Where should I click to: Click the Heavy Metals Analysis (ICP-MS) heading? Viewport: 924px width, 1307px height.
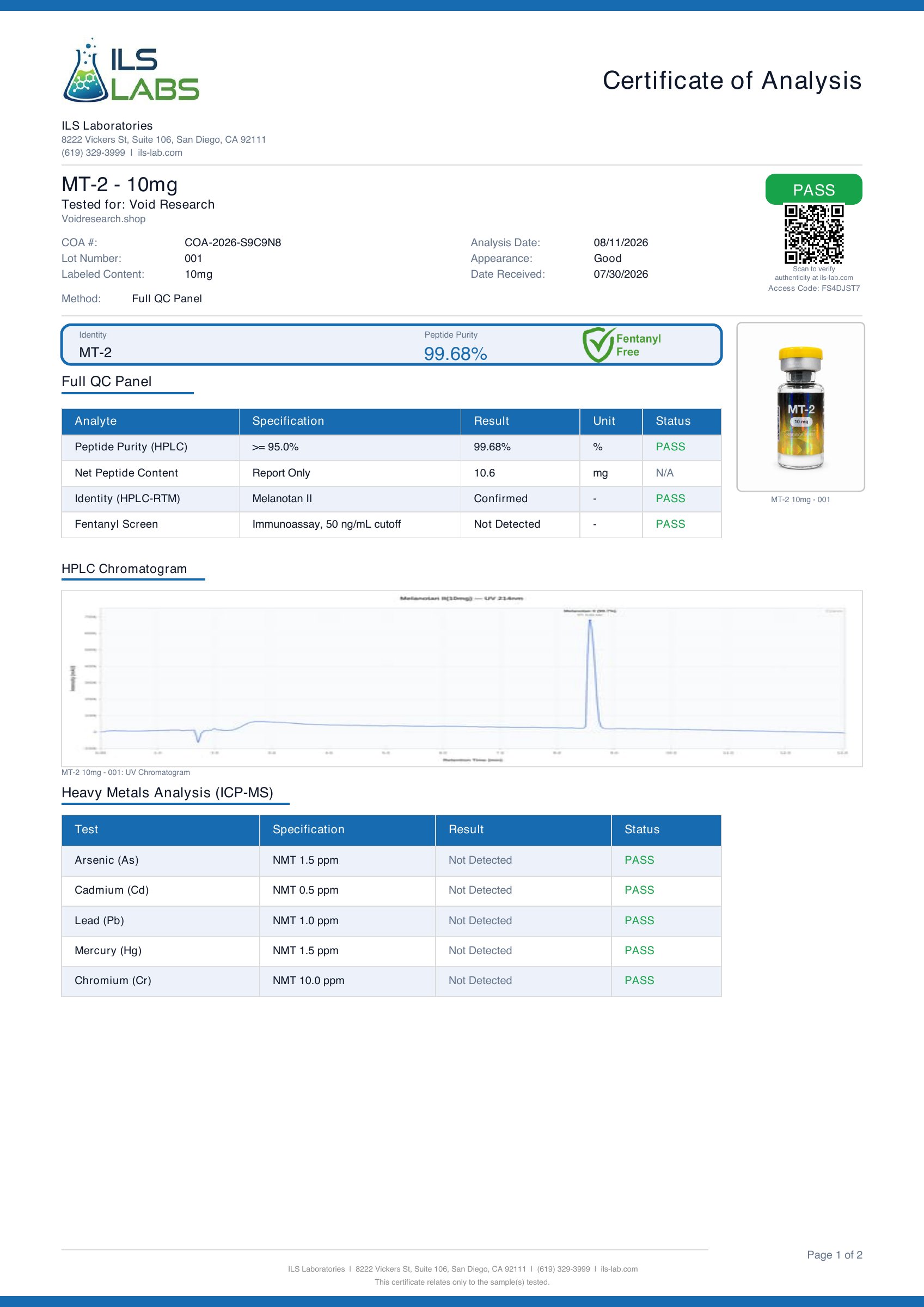click(x=167, y=792)
